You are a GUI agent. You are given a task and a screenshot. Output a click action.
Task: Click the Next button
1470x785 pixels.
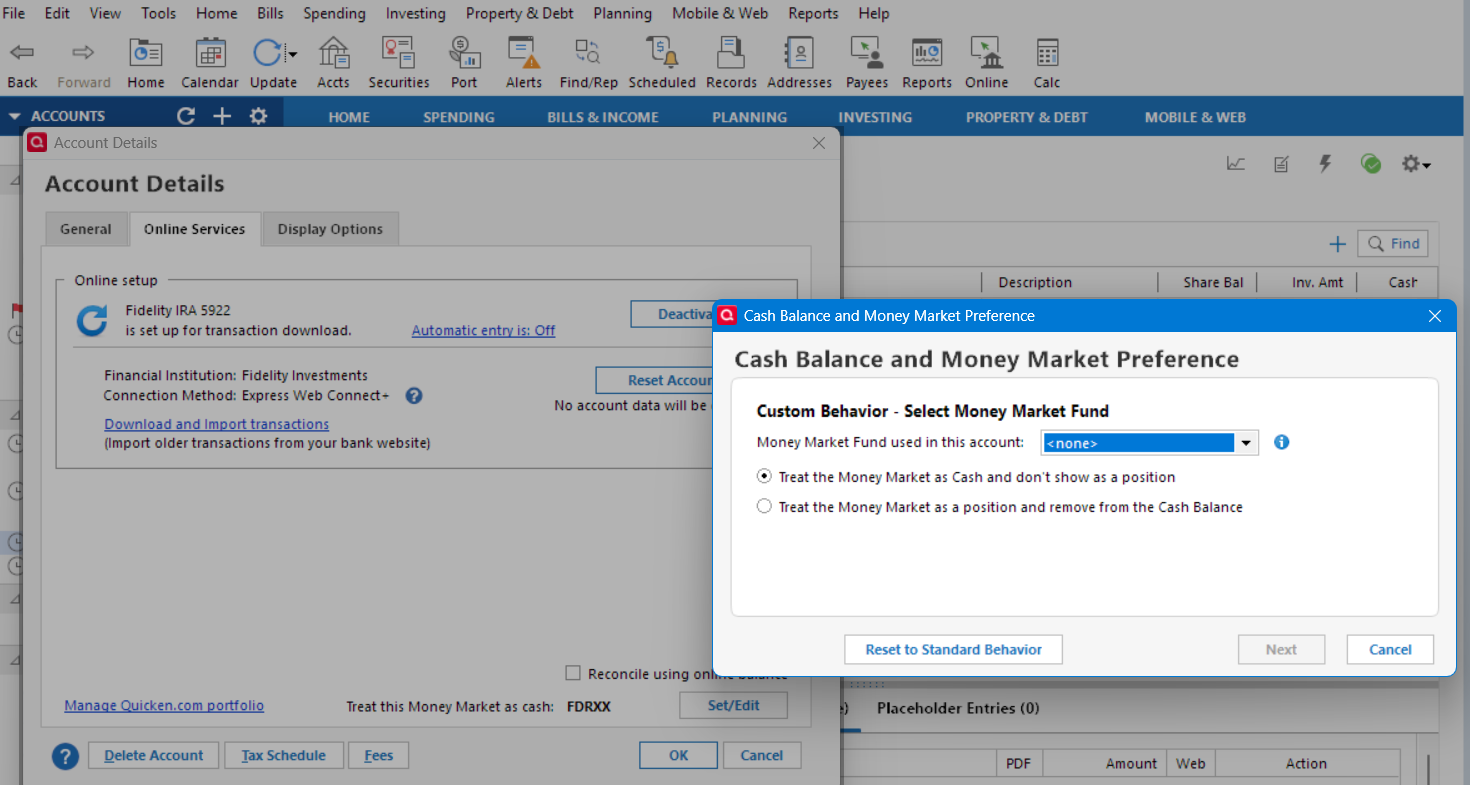[1281, 649]
